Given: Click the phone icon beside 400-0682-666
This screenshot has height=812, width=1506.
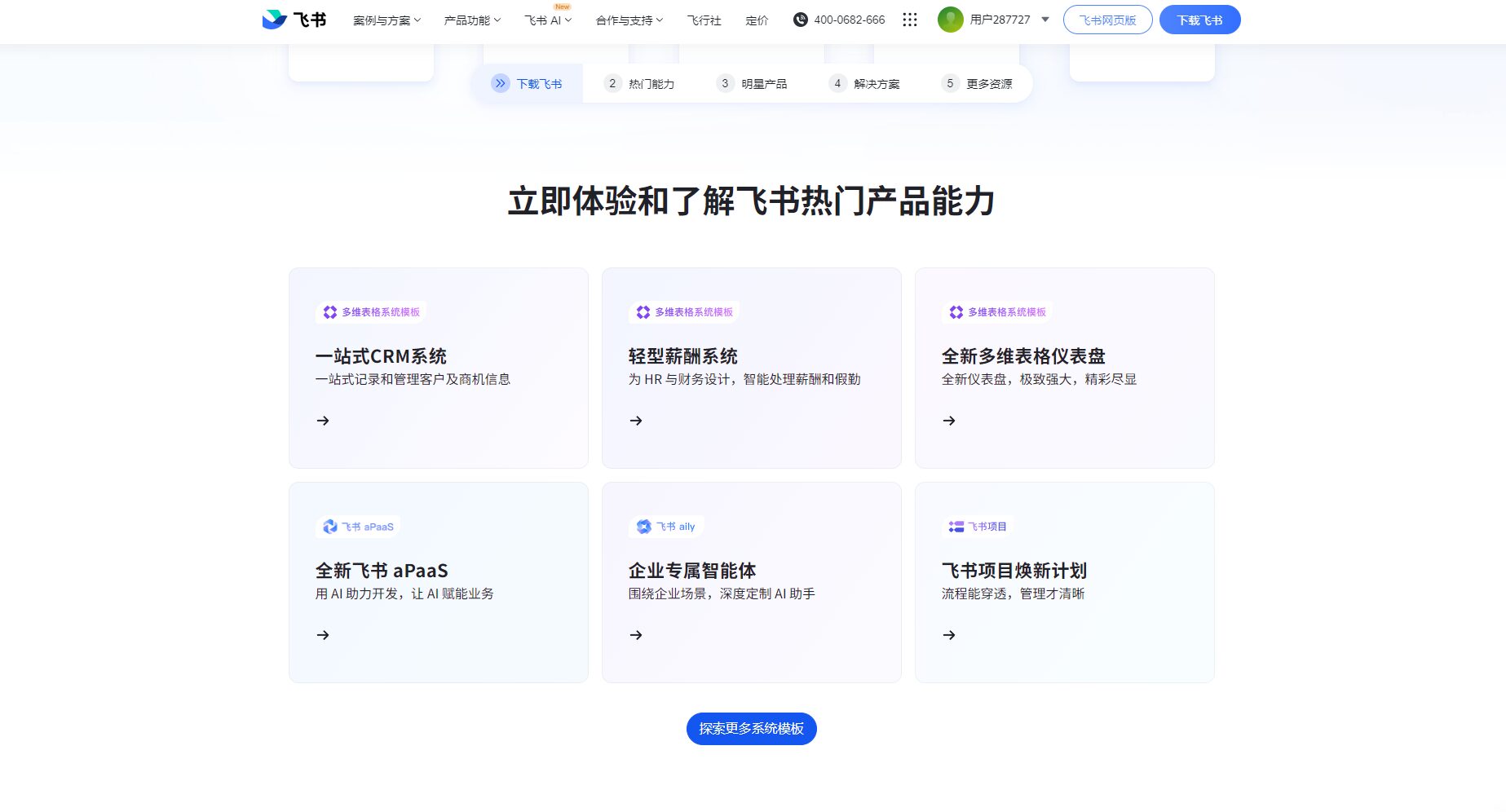Looking at the screenshot, I should pyautogui.click(x=801, y=20).
